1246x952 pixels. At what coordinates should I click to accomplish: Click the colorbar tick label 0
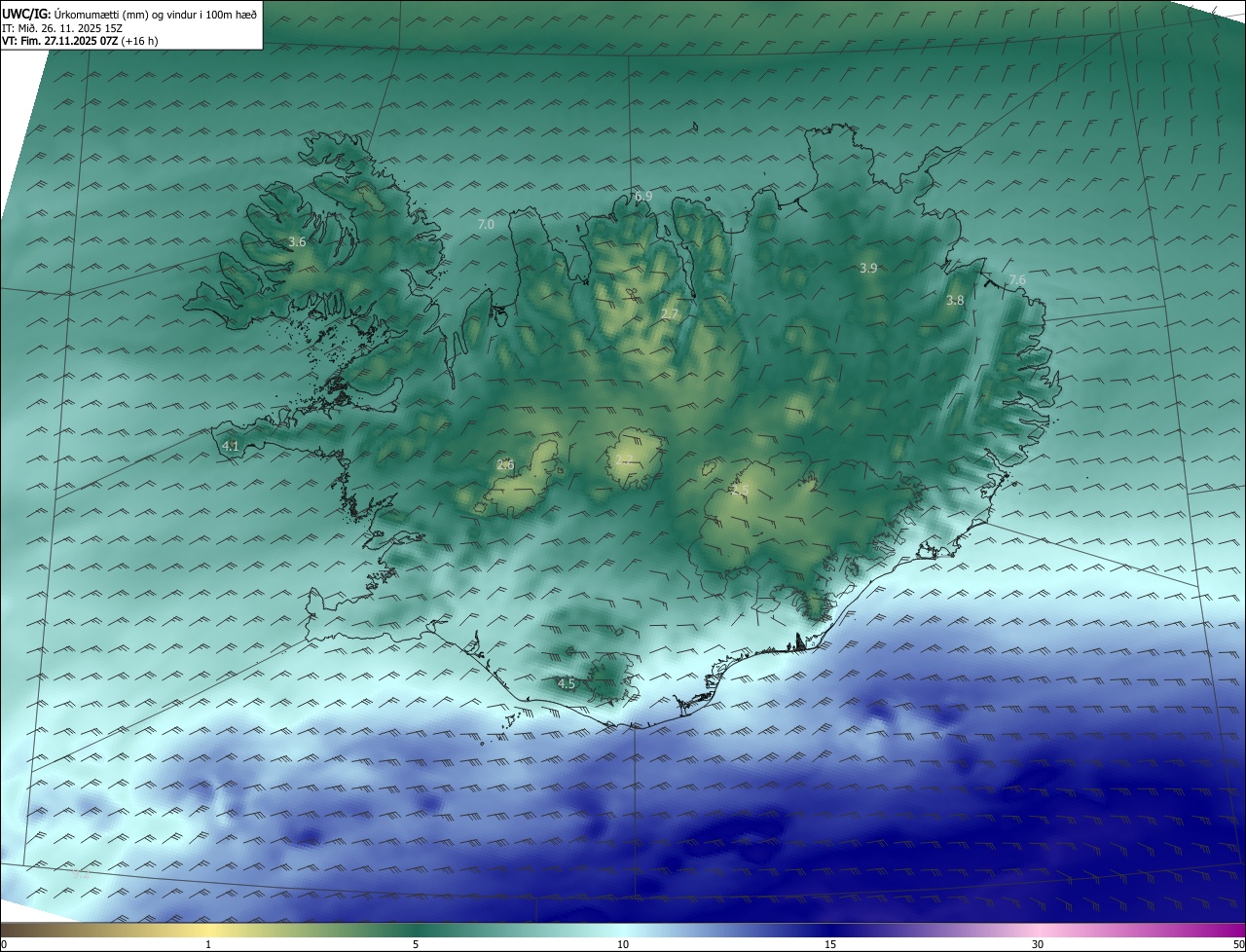click(x=4, y=944)
